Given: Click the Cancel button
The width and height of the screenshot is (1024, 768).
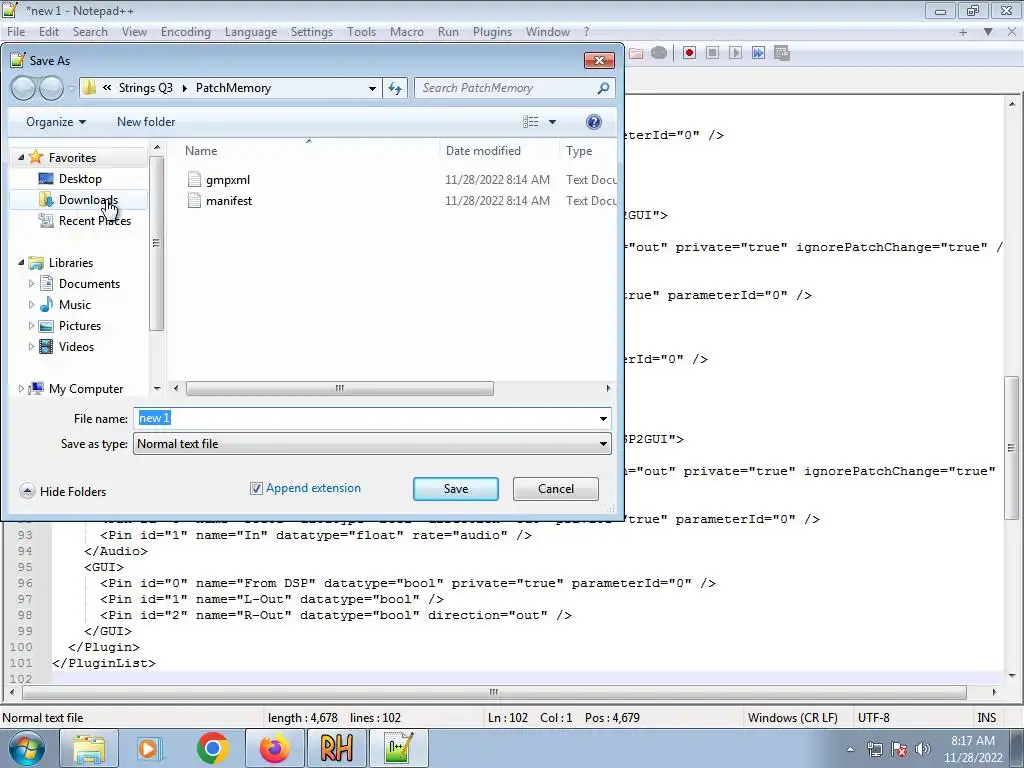Looking at the screenshot, I should click(x=556, y=489).
